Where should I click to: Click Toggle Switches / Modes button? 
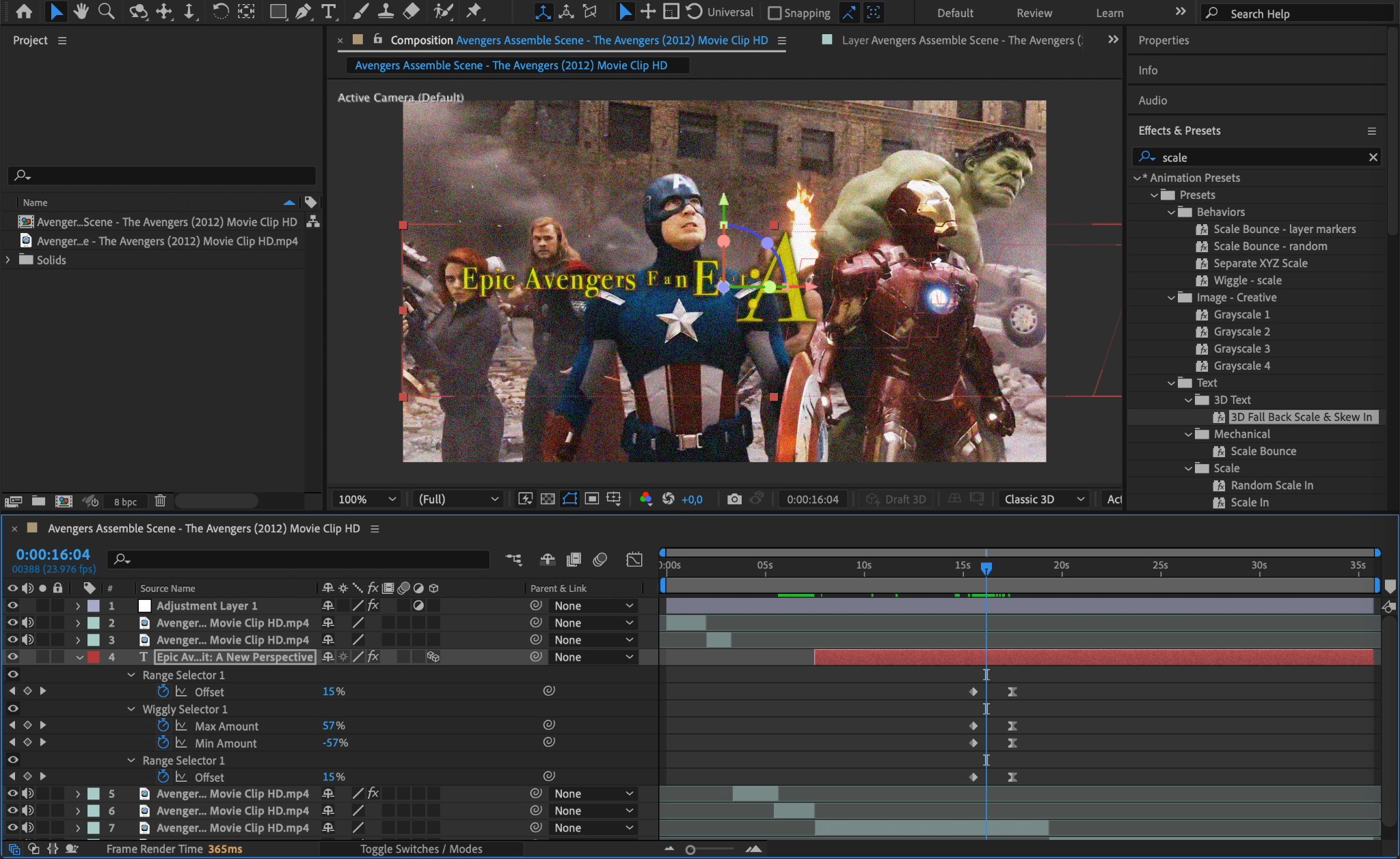(x=421, y=849)
